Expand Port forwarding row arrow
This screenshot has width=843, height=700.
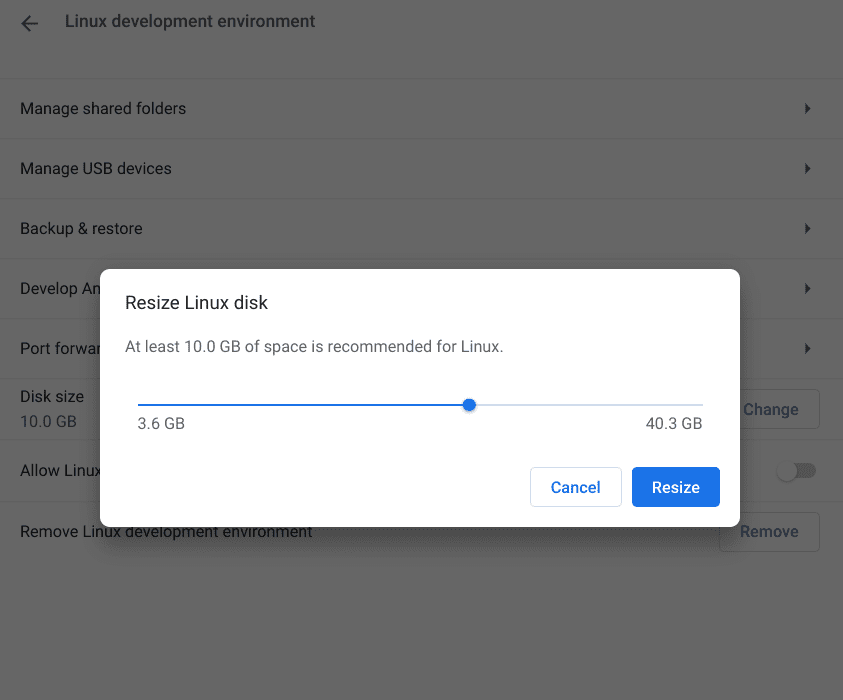pyautogui.click(x=808, y=348)
